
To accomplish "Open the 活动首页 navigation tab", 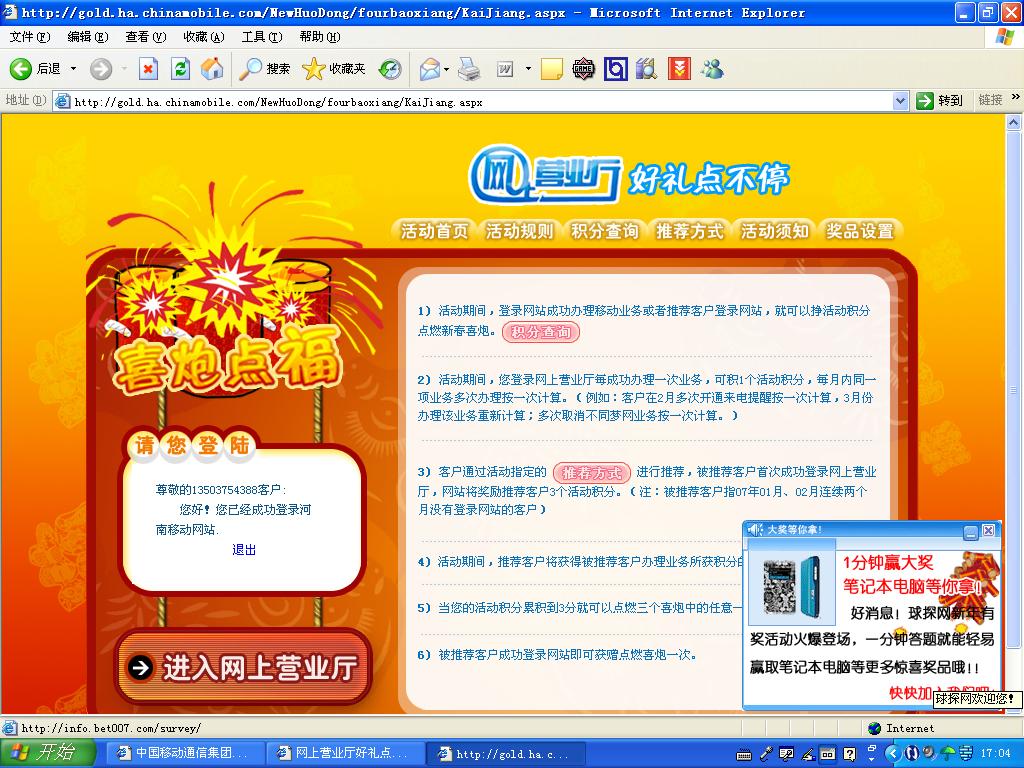I will coord(434,231).
